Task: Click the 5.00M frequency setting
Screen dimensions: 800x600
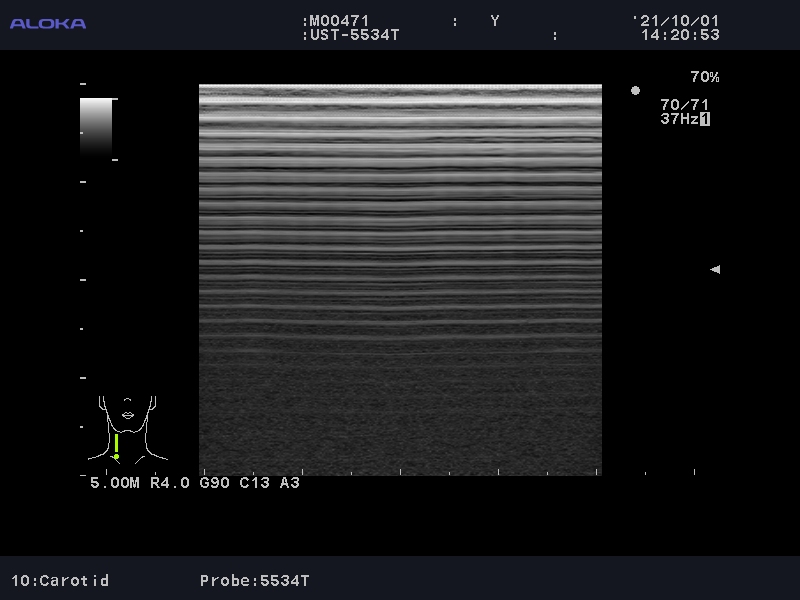Action: 115,483
